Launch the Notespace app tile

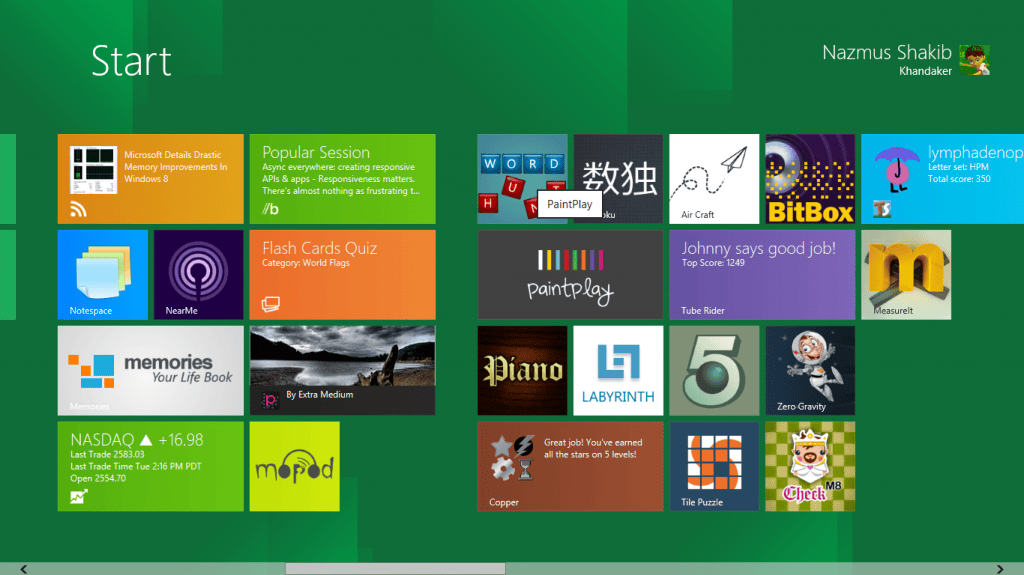pyautogui.click(x=103, y=274)
